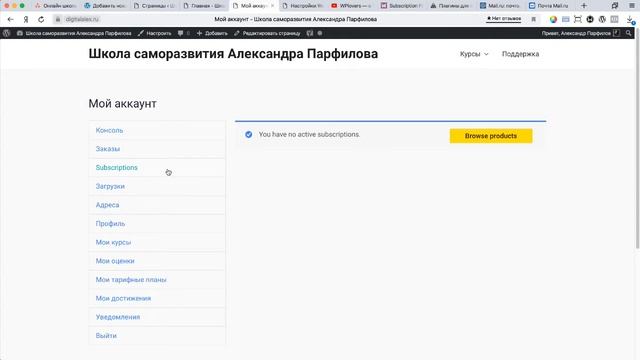Click the colorful circle extension icon

pos(553,19)
